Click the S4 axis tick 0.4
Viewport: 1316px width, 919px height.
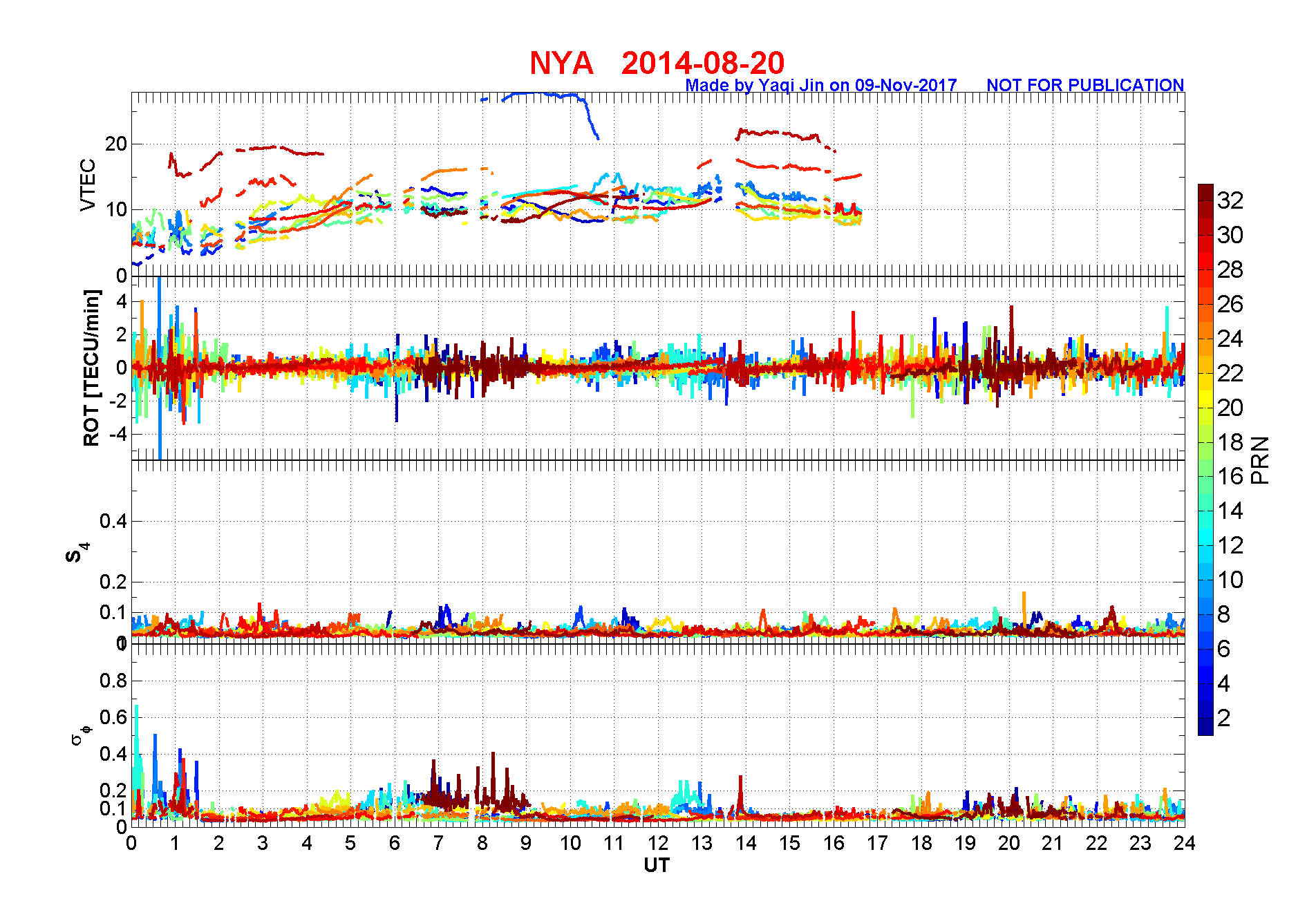(x=113, y=521)
